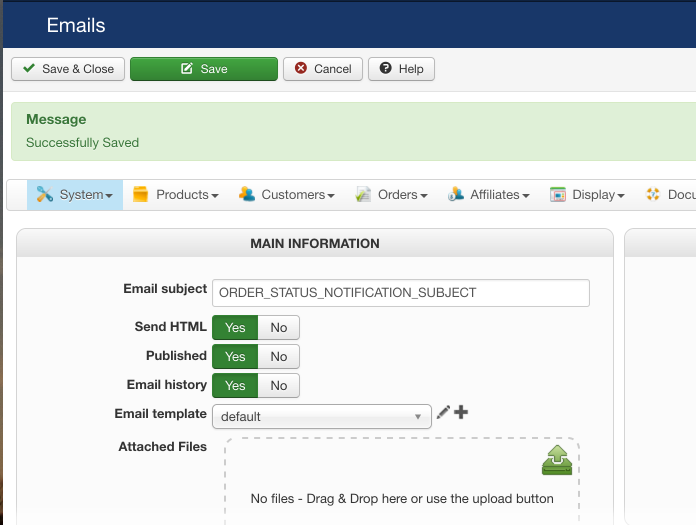Viewport: 696px width, 525px height.
Task: Click the edit icon on the Save button
Action: 187,68
